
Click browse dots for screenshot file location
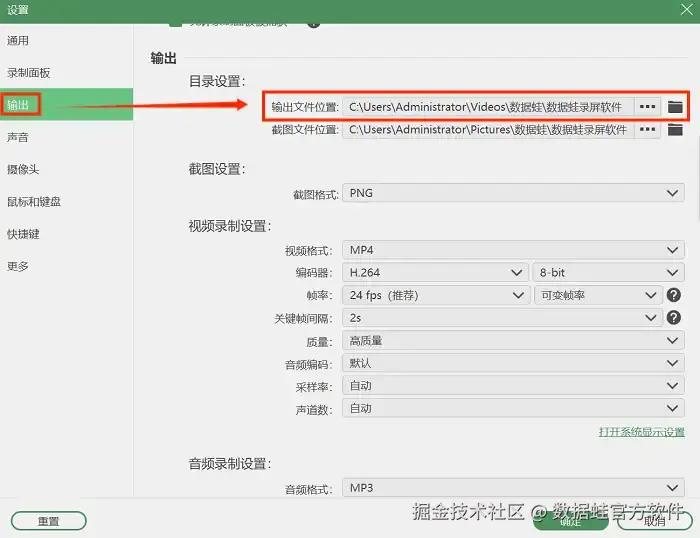[647, 129]
